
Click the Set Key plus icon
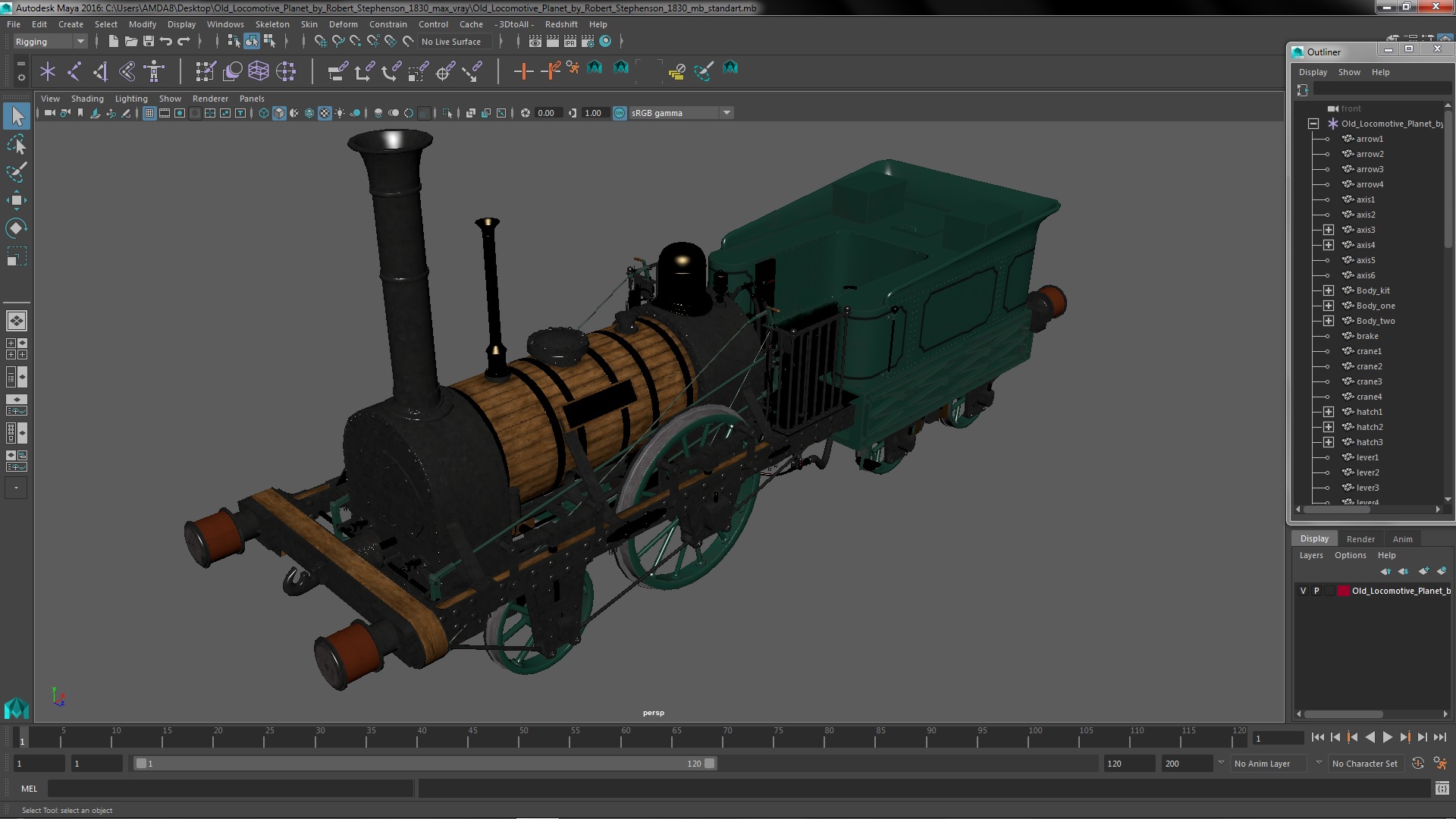coord(523,71)
